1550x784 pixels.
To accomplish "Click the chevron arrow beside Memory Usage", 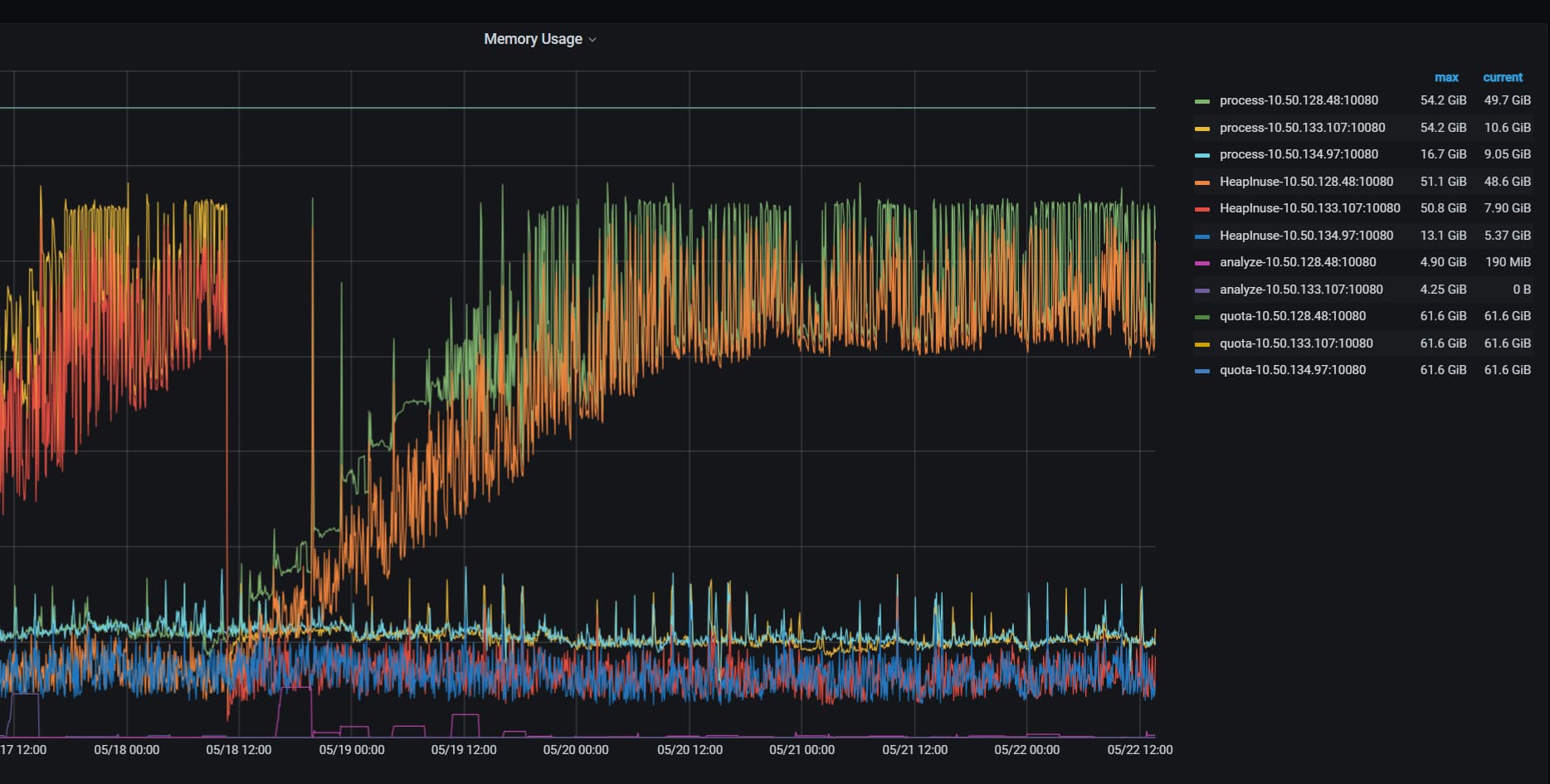I will (592, 40).
